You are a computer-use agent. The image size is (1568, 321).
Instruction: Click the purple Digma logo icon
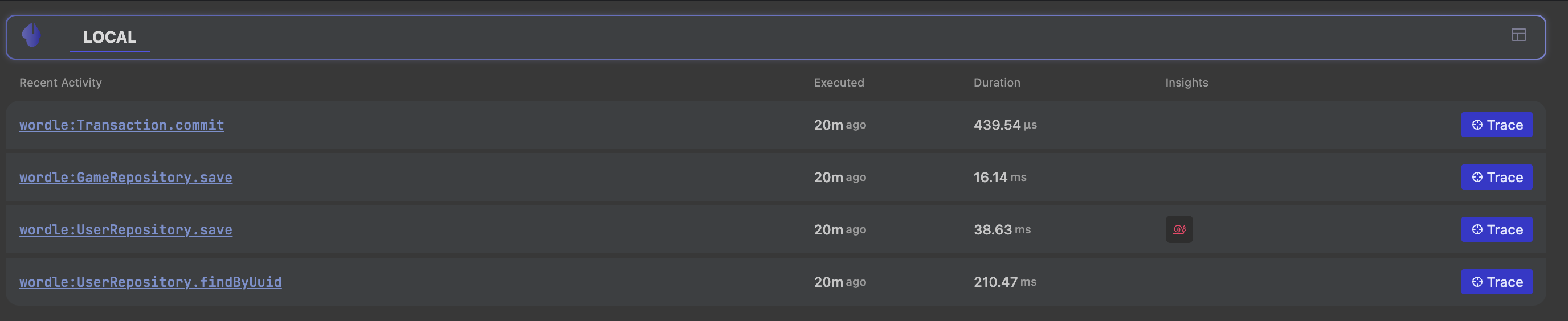(x=32, y=36)
